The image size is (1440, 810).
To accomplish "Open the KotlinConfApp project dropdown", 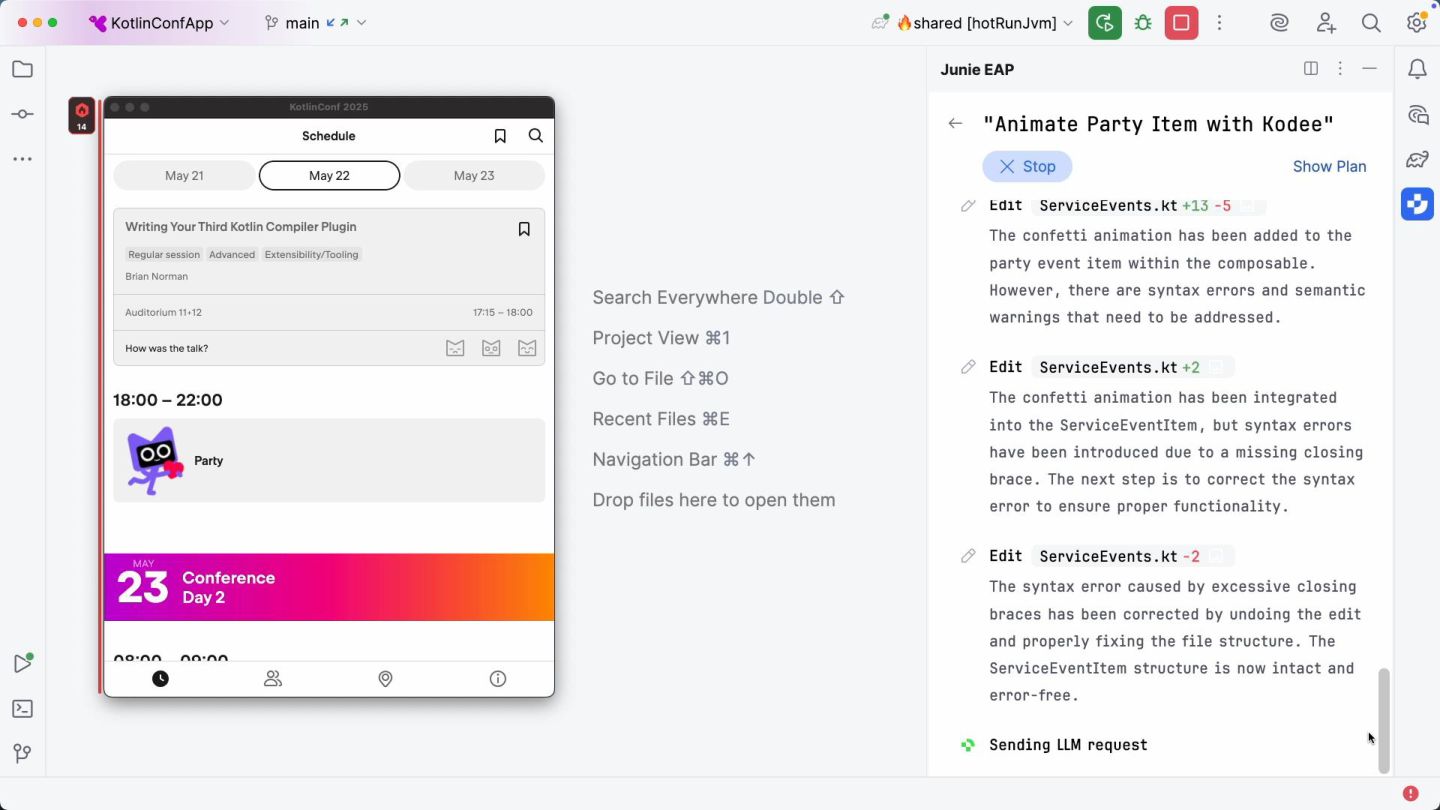I will point(159,23).
